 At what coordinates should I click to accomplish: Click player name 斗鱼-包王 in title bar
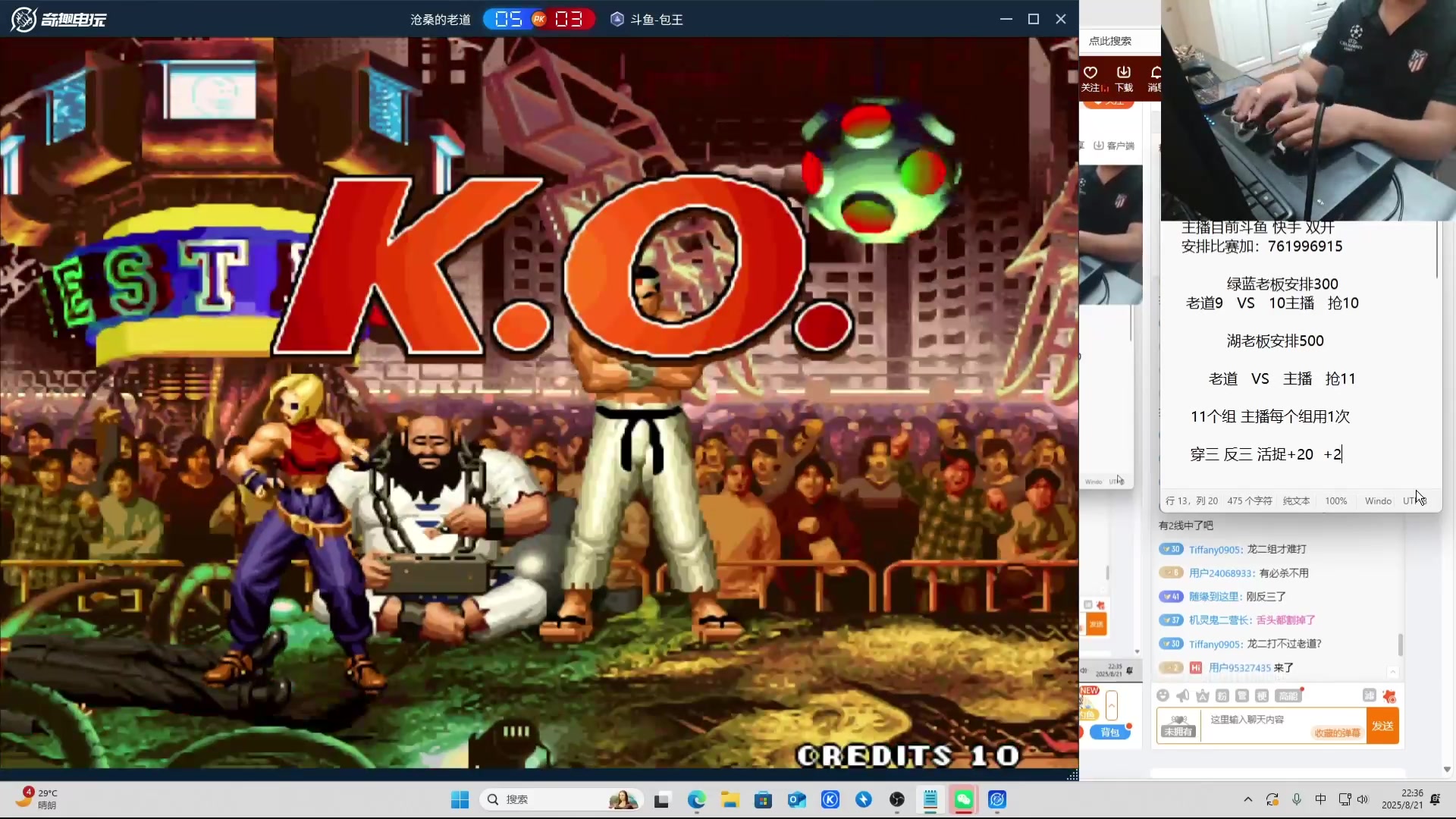pos(657,19)
